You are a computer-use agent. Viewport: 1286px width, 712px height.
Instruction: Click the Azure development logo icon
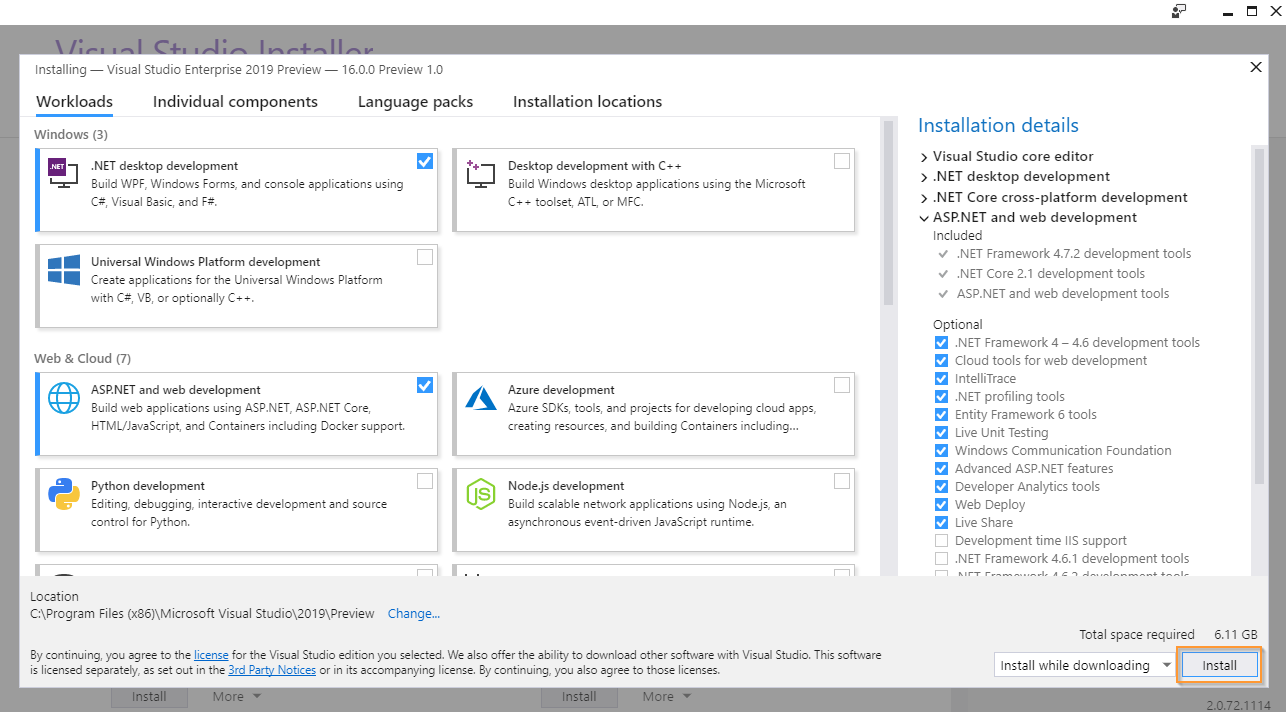480,398
